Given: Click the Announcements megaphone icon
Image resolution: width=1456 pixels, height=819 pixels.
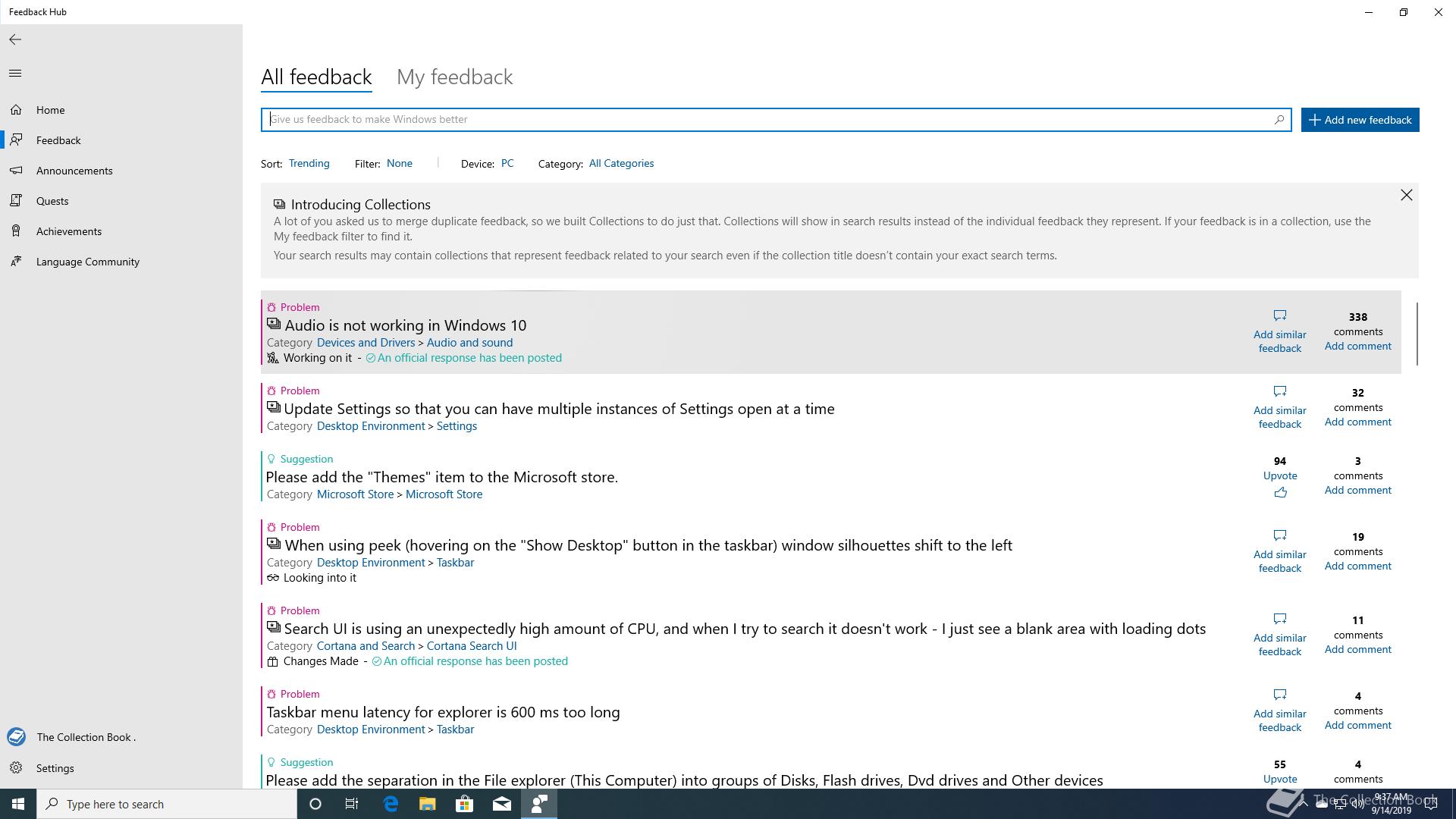Looking at the screenshot, I should [16, 171].
